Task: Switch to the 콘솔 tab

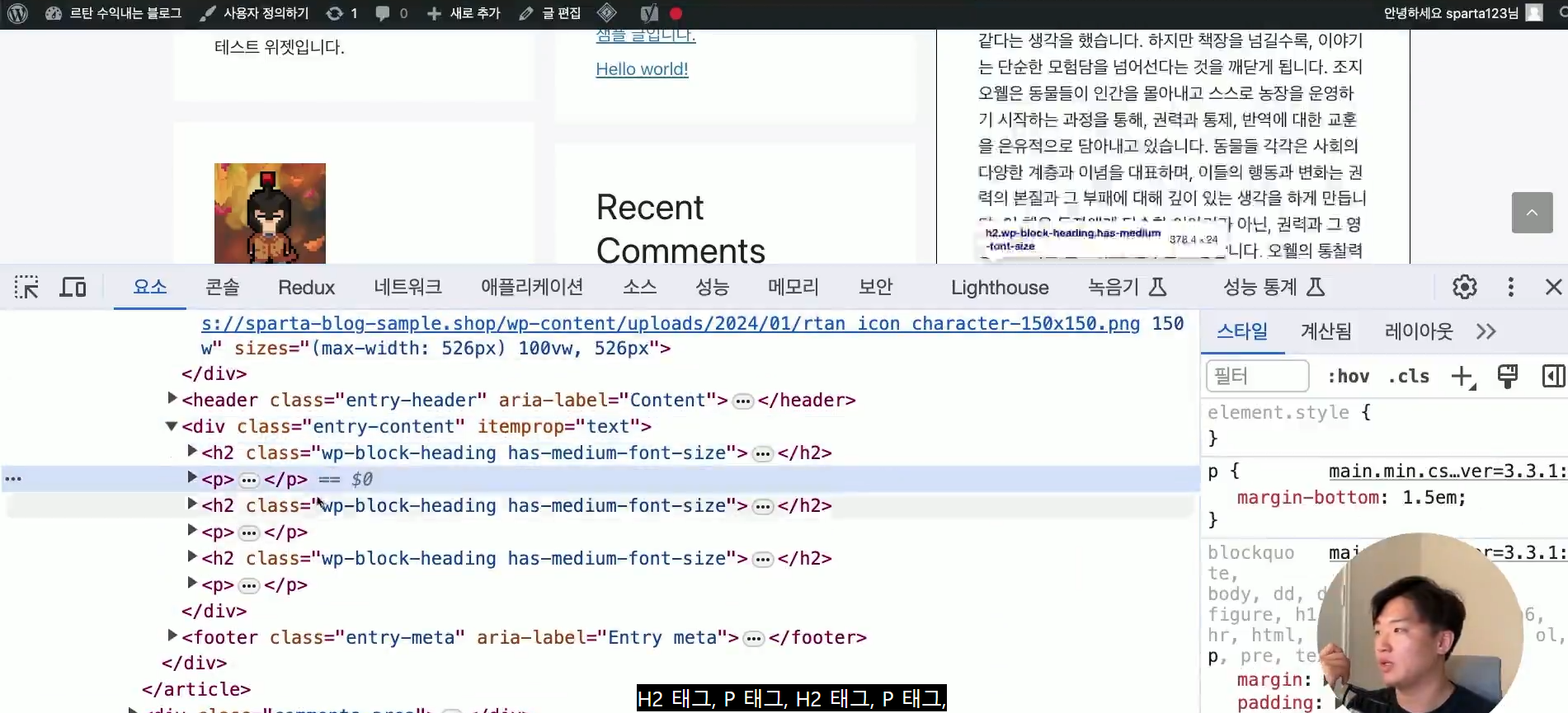Action: point(222,287)
